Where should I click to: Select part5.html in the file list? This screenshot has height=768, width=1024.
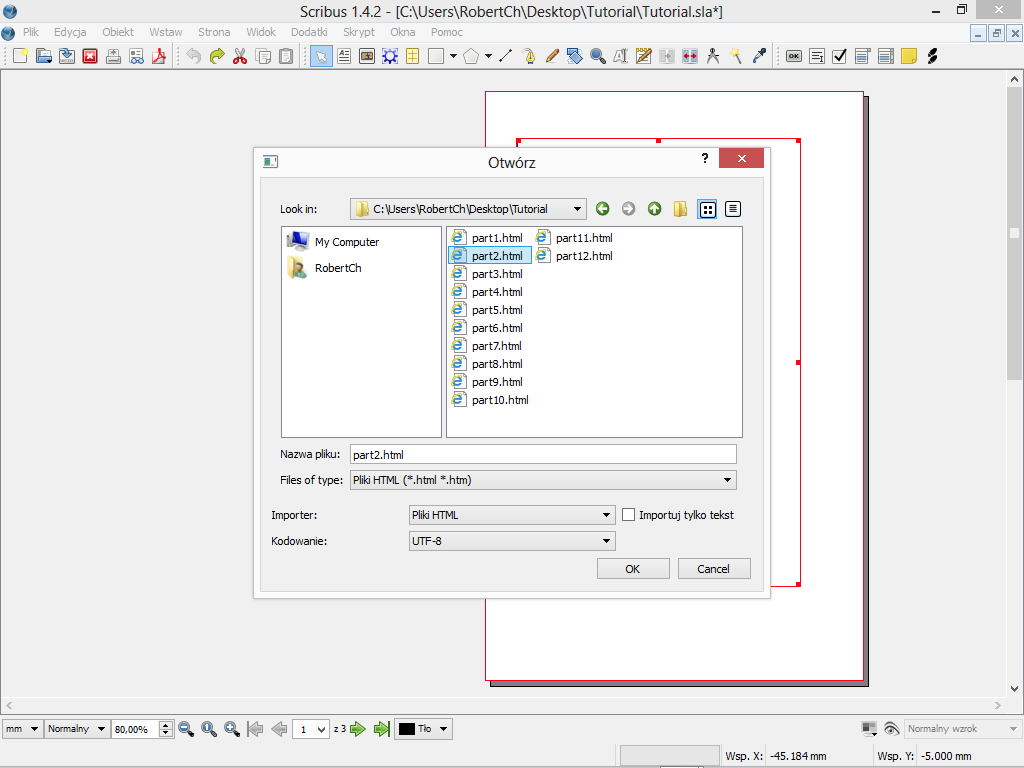coord(496,310)
